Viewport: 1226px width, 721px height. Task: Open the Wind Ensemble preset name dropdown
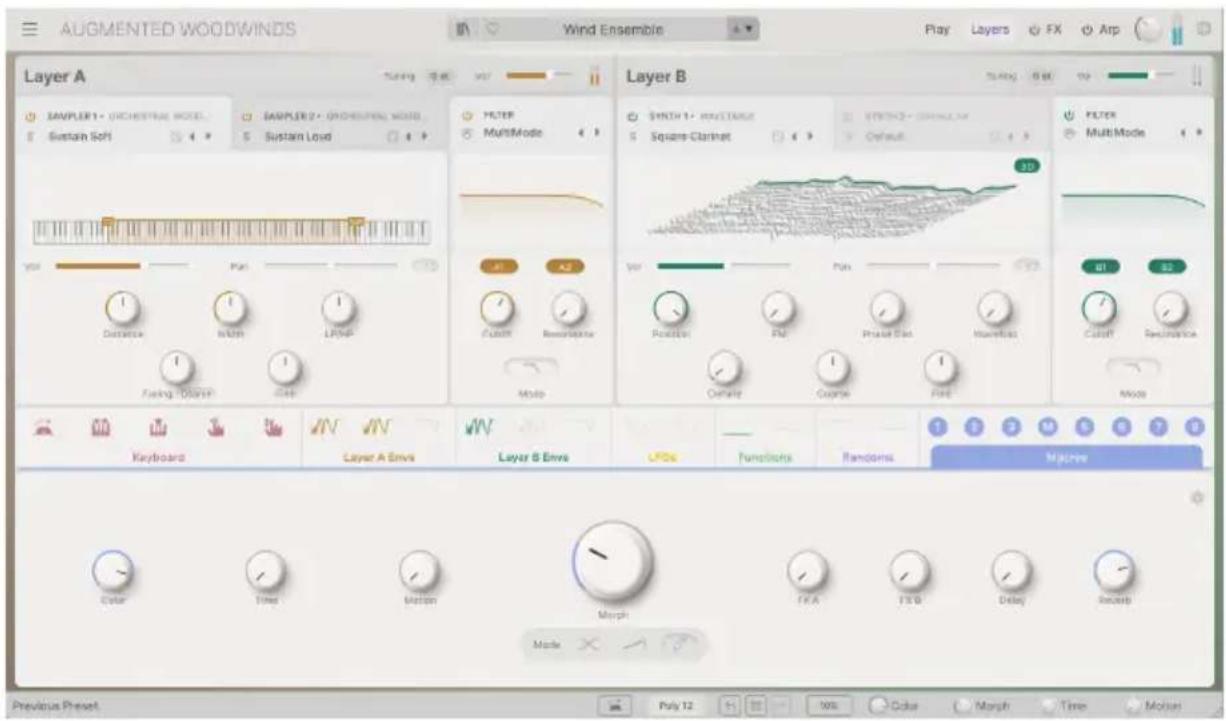[612, 30]
